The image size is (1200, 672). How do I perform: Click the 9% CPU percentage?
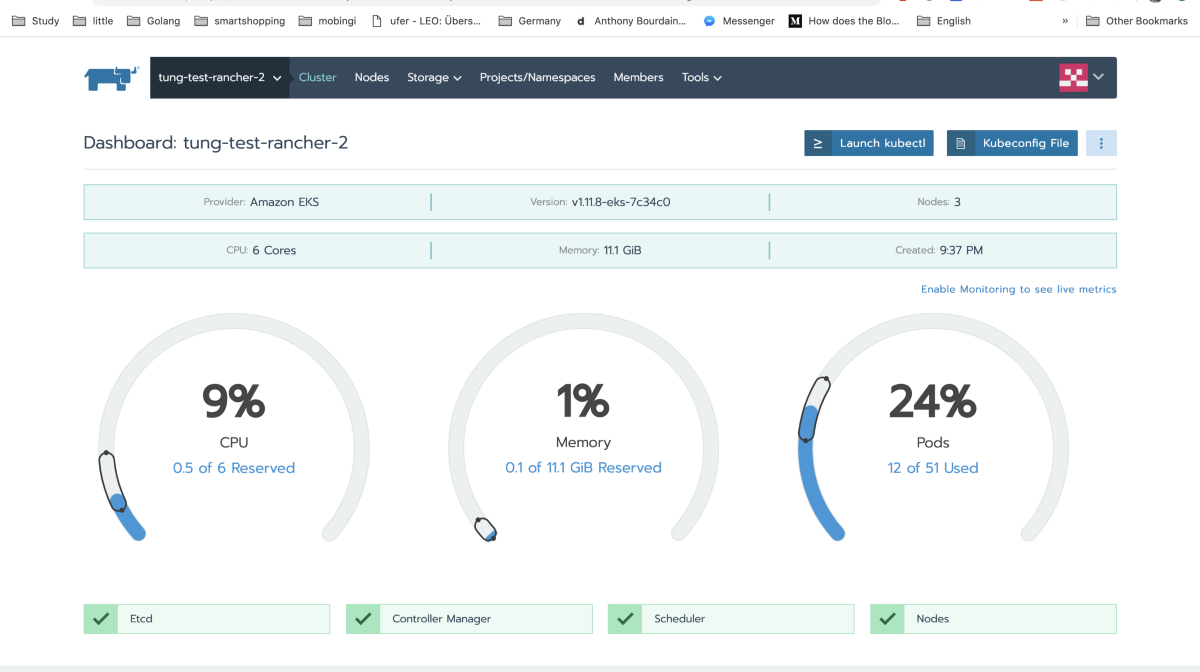(233, 402)
